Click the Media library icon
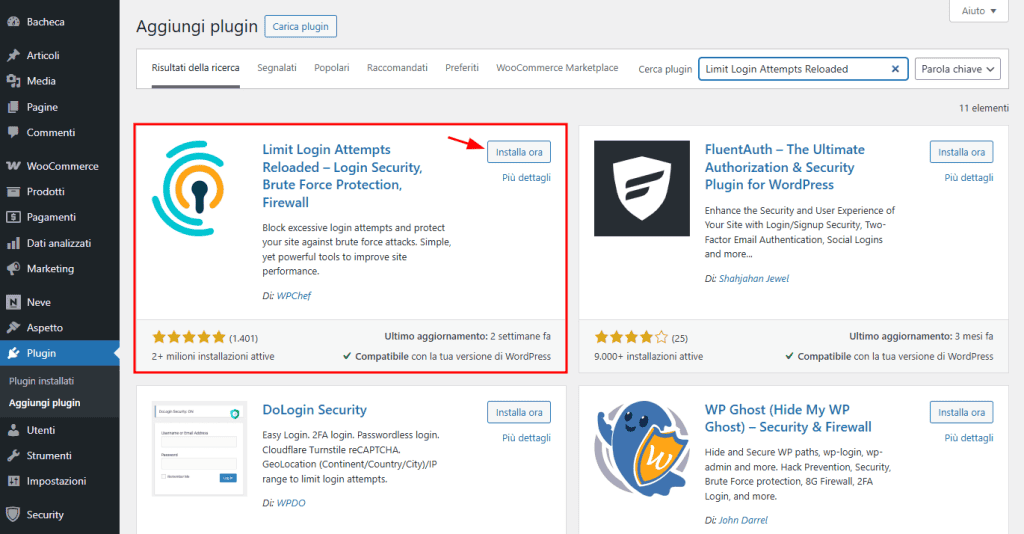The width and height of the screenshot is (1024, 534). [13, 81]
